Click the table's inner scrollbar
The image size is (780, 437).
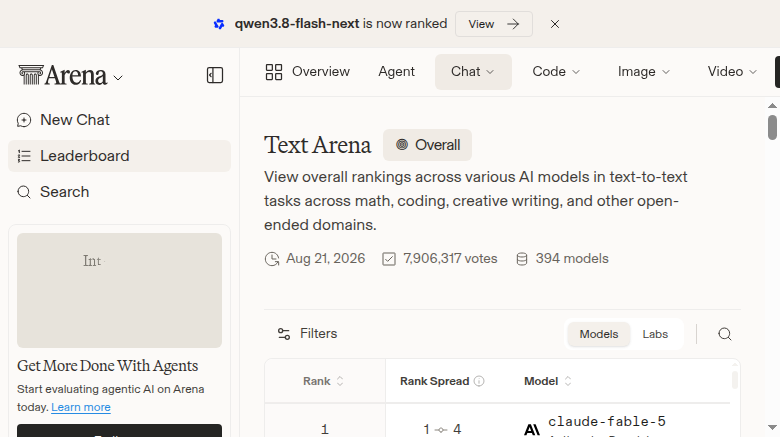[735, 380]
